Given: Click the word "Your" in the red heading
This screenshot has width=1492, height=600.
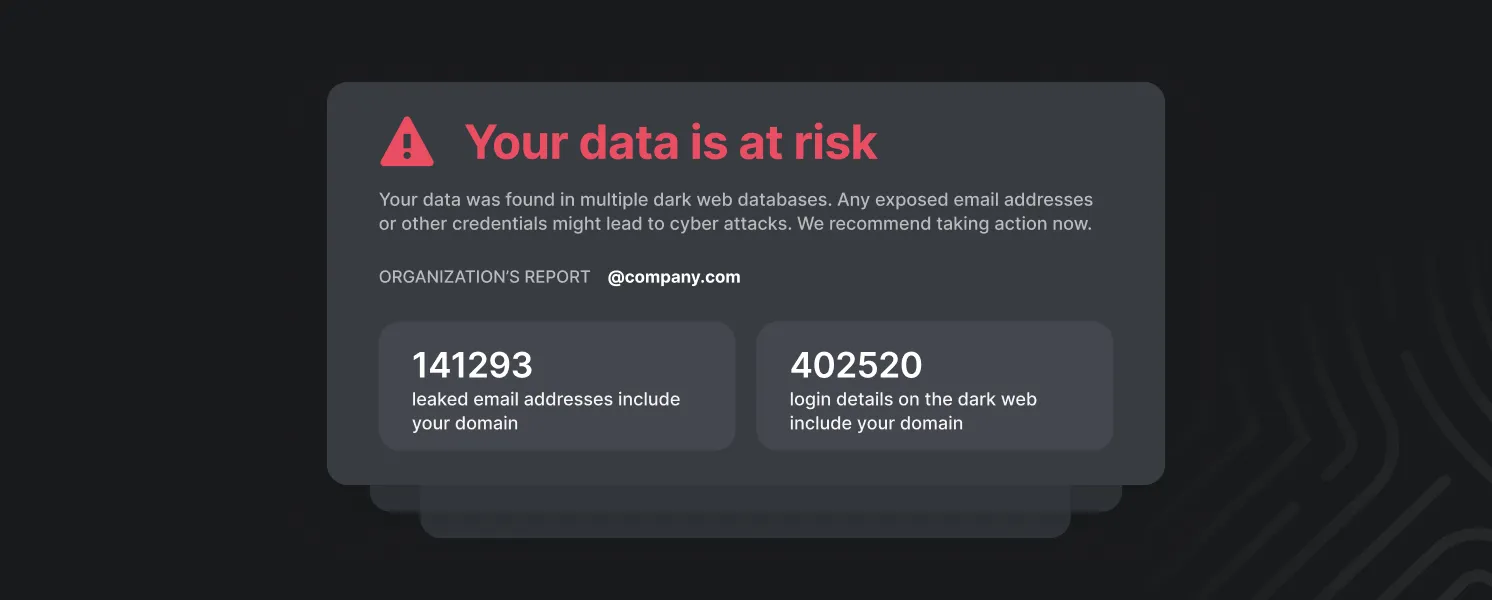Looking at the screenshot, I should coord(514,142).
